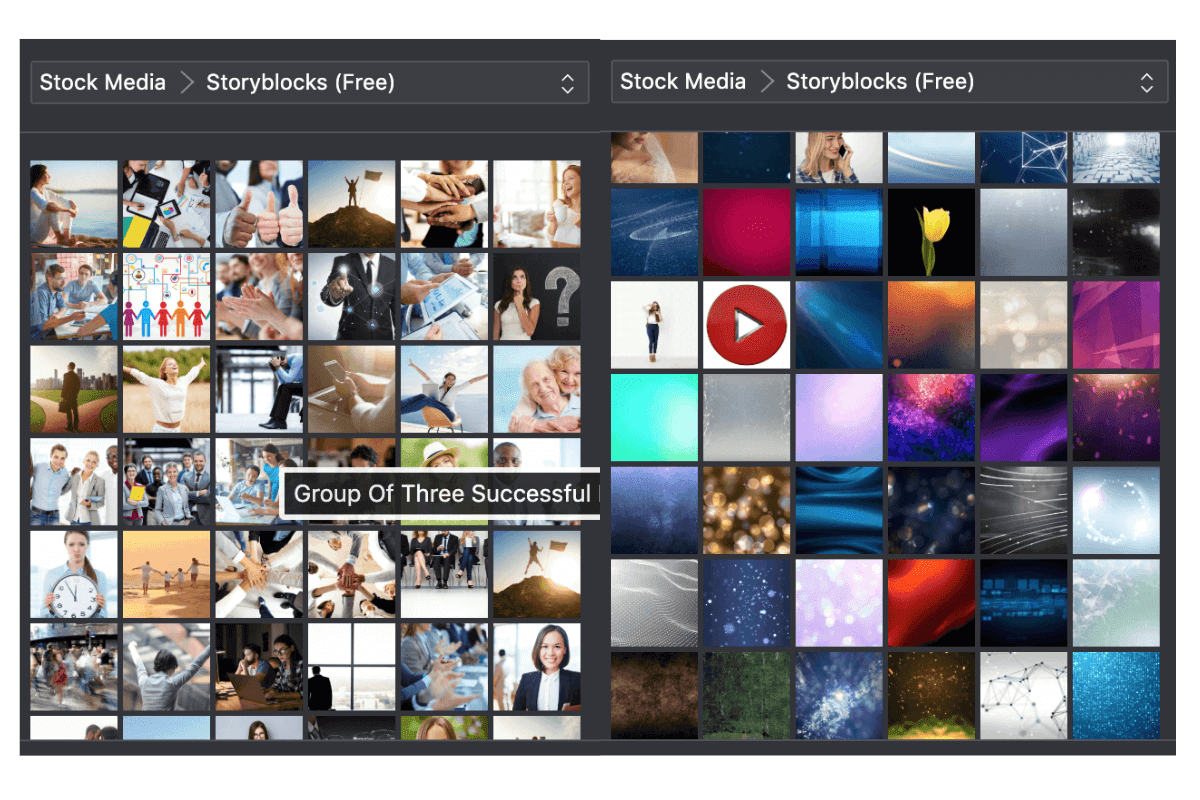1200x800 pixels.
Task: Select the tablet with charts thumbnail
Action: [444, 296]
